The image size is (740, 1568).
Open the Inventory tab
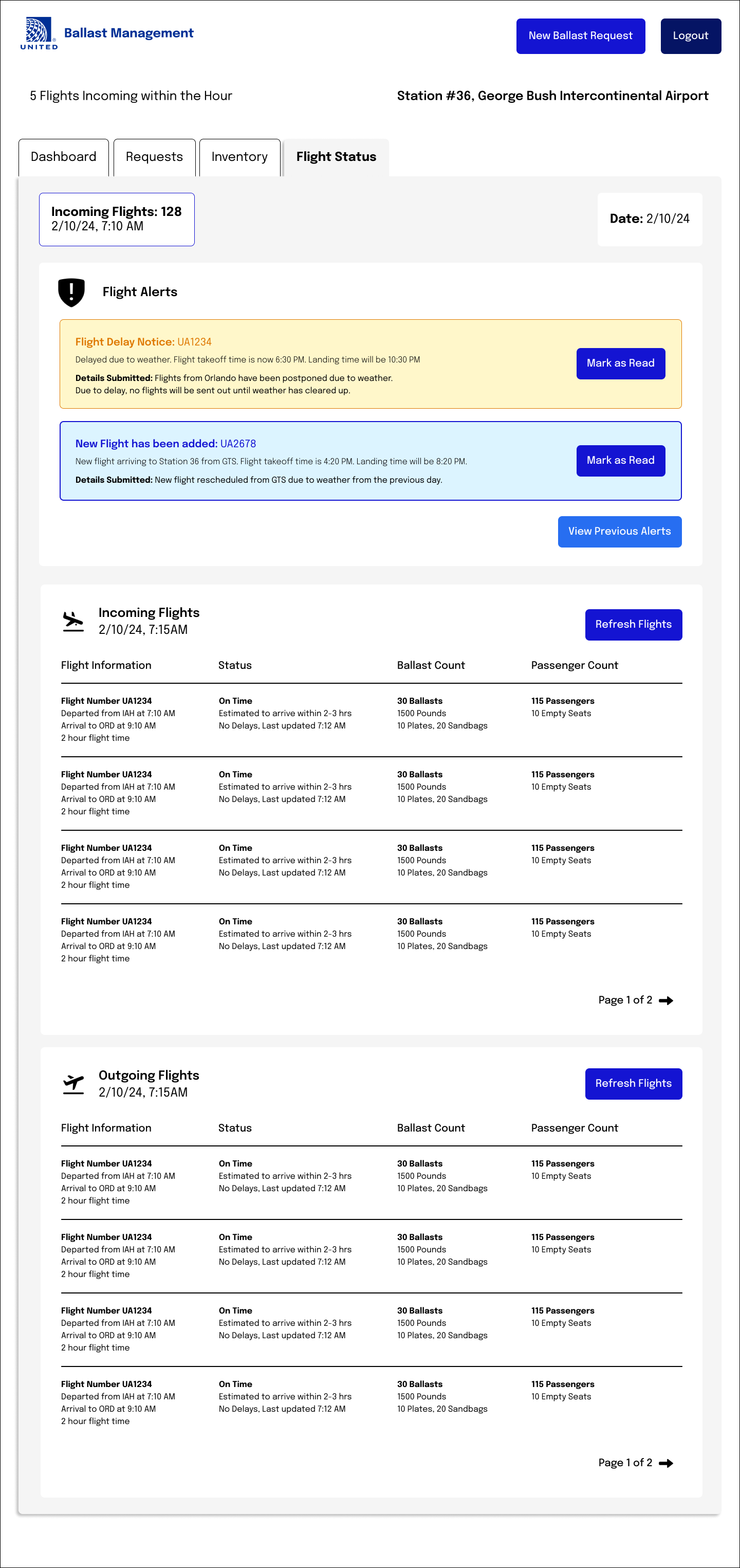[239, 157]
